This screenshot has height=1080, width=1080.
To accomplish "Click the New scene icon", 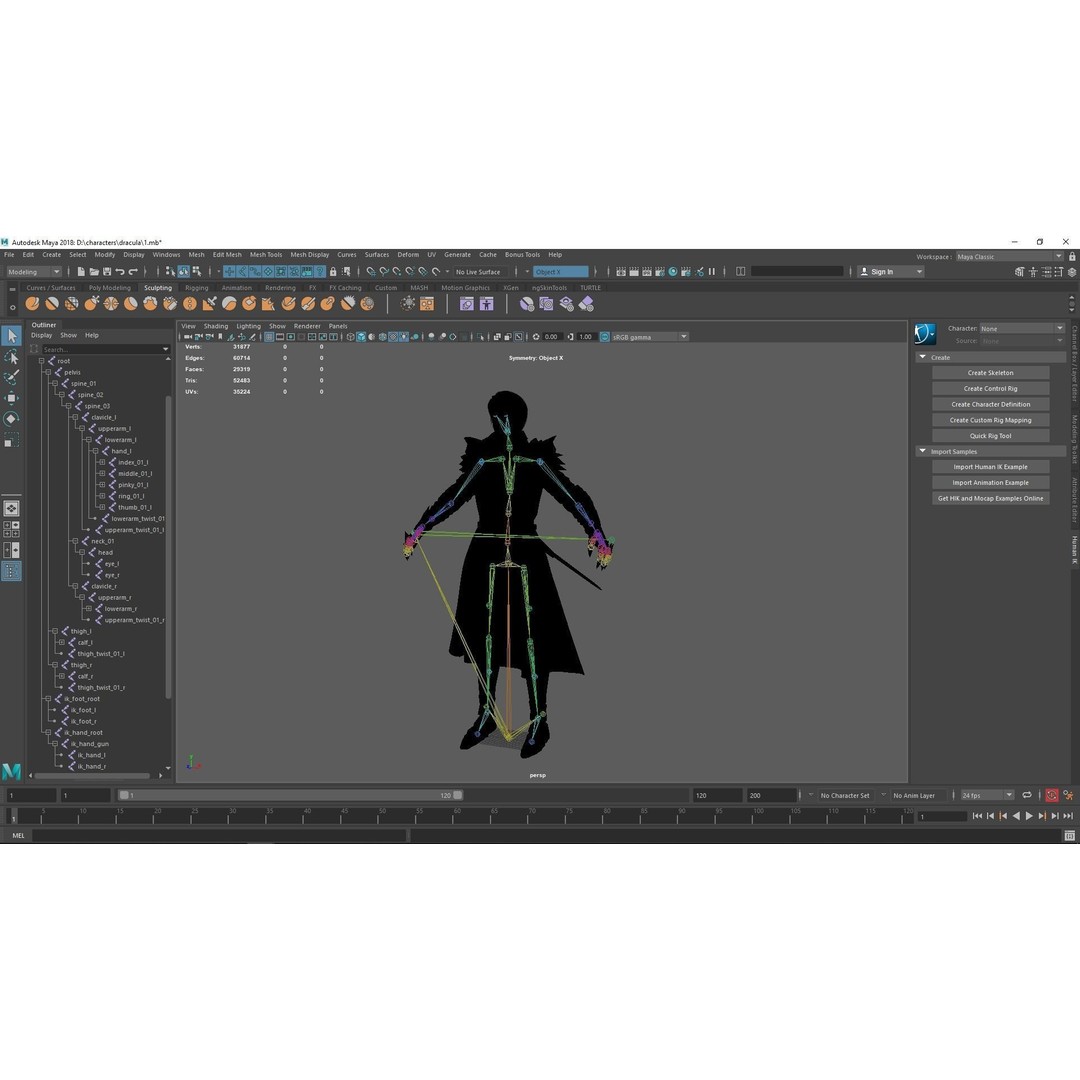I will [x=81, y=271].
